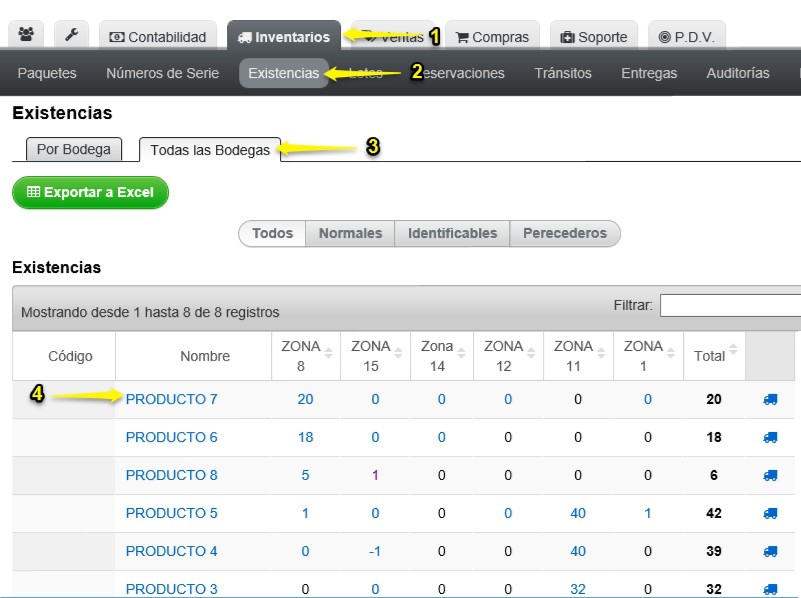Click ZONA 11 value 32 for PRODUCTO 3
Image resolution: width=801 pixels, height=598 pixels.
click(x=578, y=589)
